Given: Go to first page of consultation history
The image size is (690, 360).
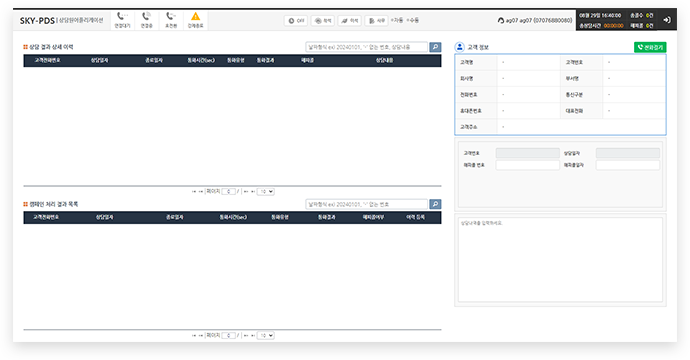Looking at the screenshot, I should pos(194,191).
